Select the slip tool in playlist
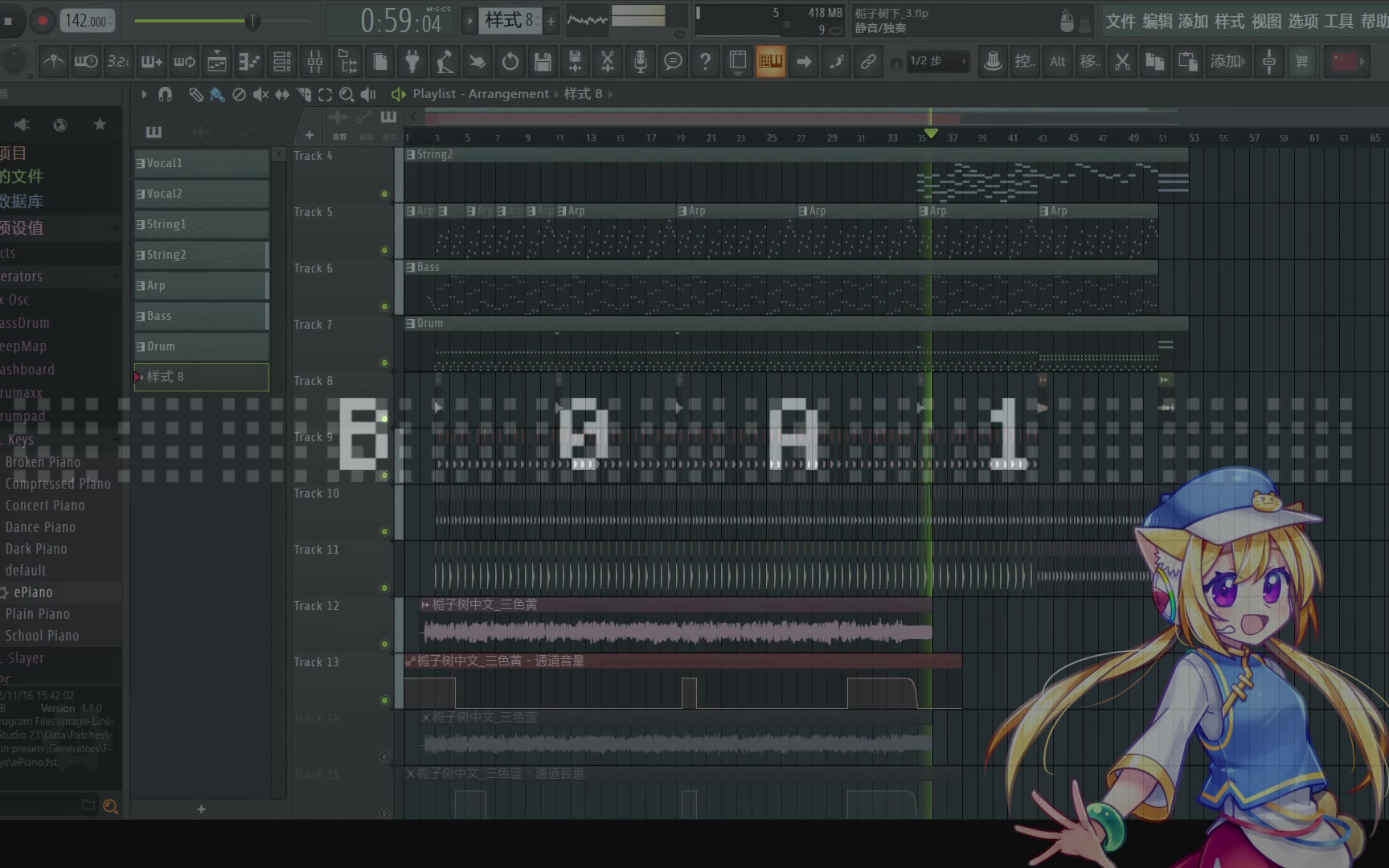Viewport: 1389px width, 868px height. tap(282, 94)
